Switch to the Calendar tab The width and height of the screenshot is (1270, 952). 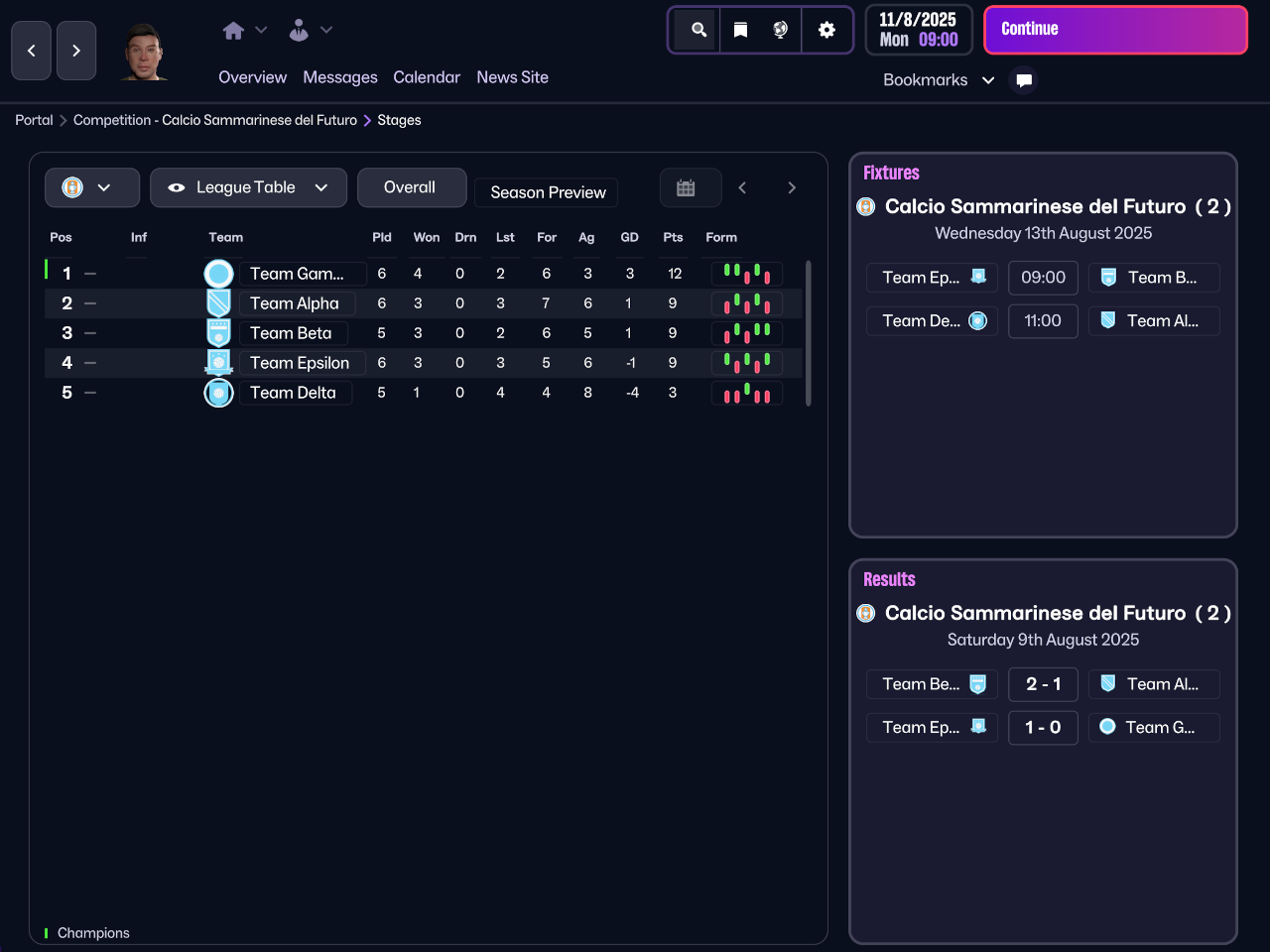point(427,77)
